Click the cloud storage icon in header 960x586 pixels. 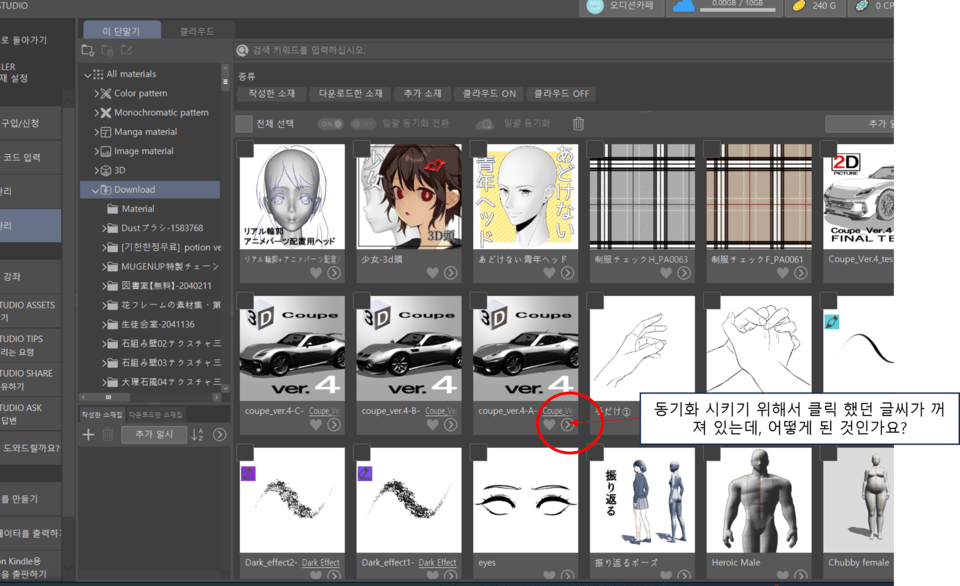tap(684, 6)
